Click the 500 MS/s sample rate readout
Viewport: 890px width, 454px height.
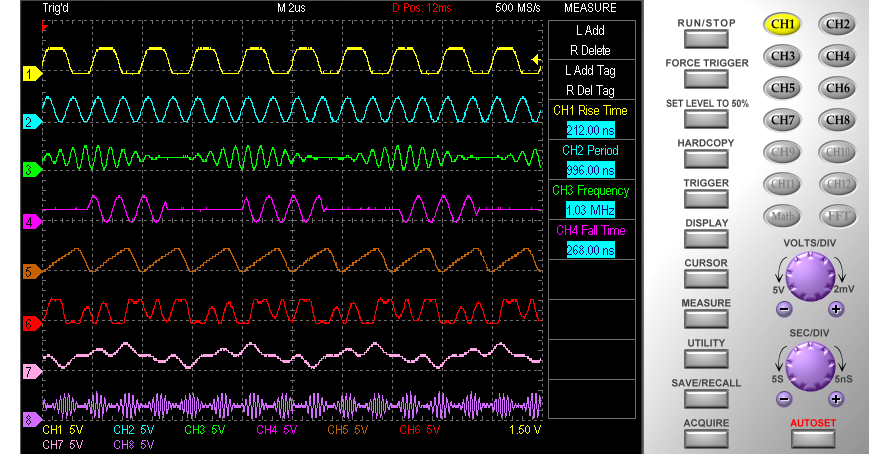coord(517,8)
